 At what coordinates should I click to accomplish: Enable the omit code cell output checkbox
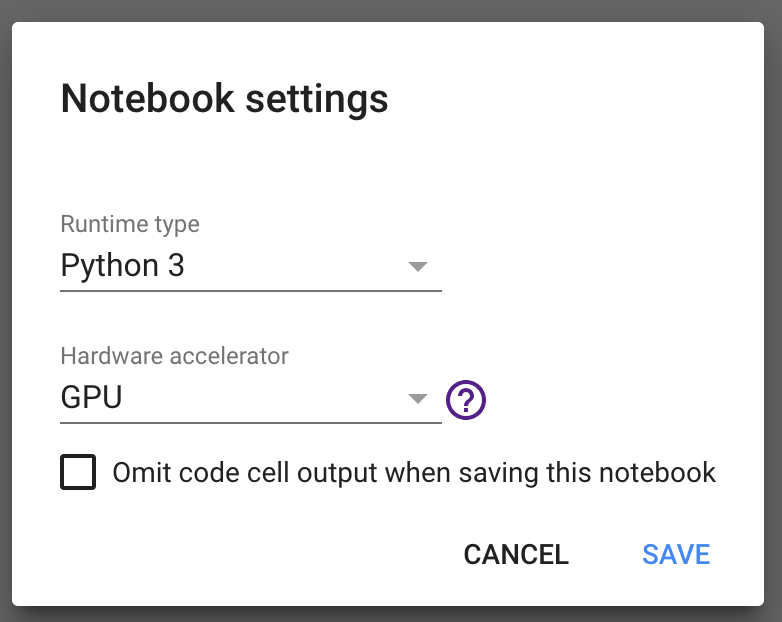(x=78, y=472)
